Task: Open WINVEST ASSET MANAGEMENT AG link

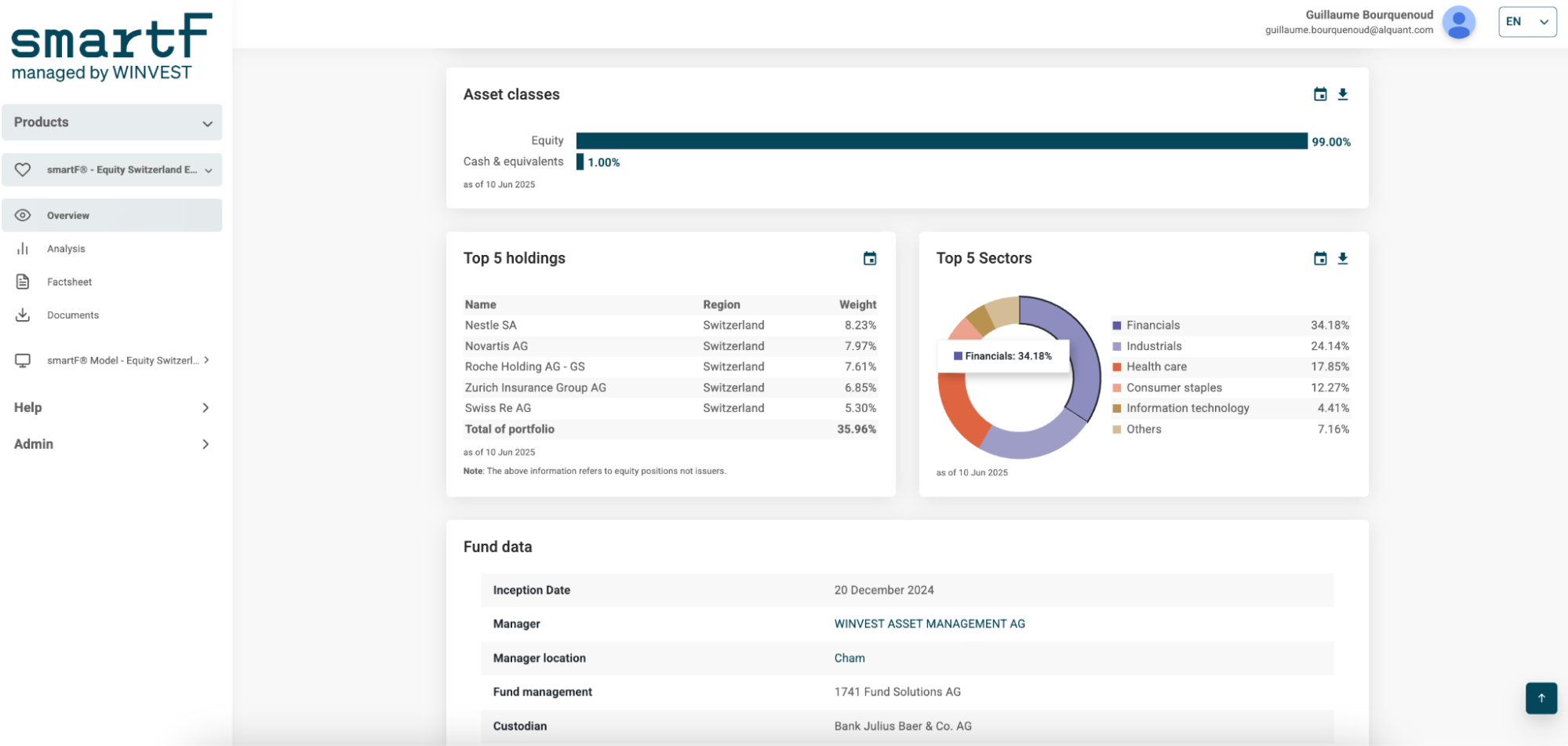Action: pos(930,624)
